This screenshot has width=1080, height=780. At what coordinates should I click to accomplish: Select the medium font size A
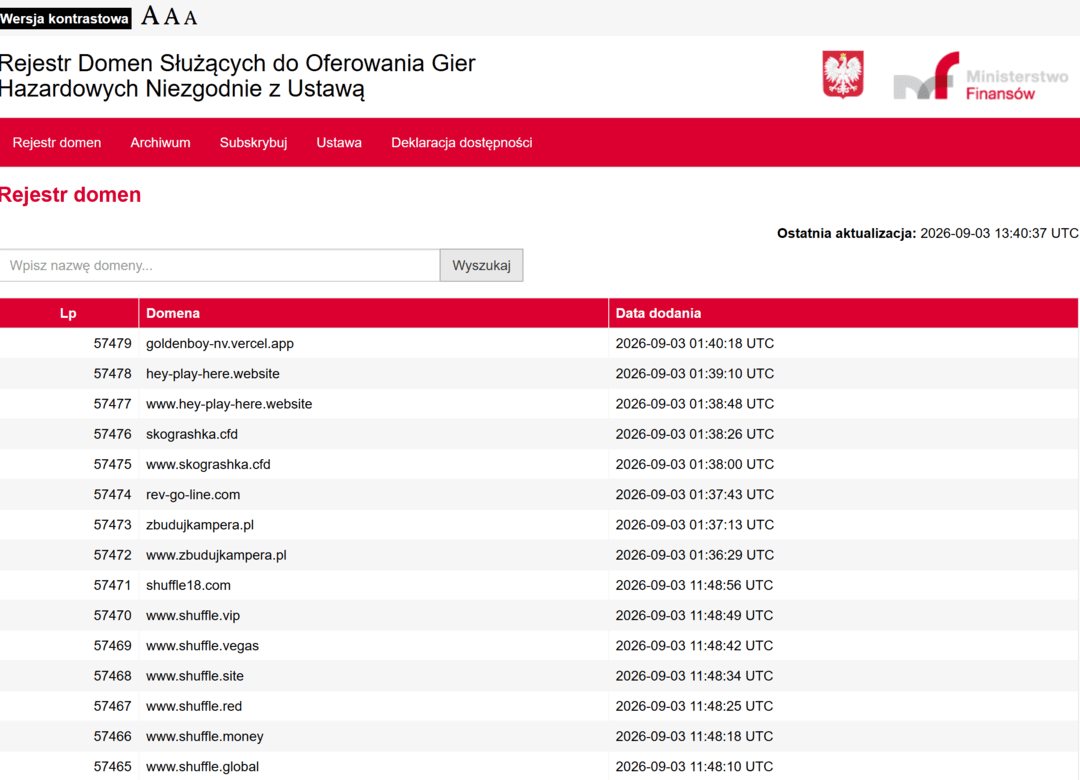(172, 17)
